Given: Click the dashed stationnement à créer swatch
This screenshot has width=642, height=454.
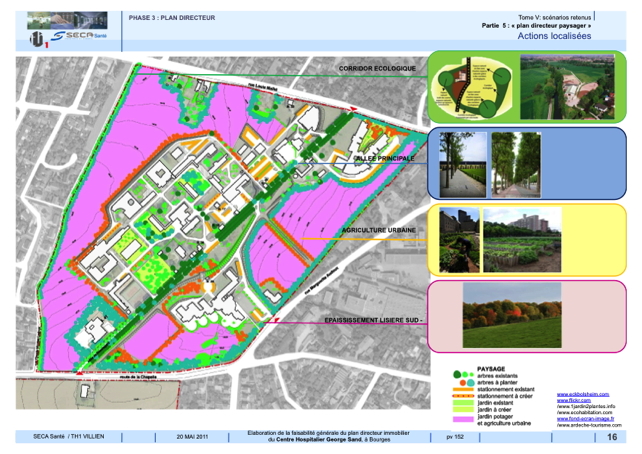Looking at the screenshot, I should pyautogui.click(x=461, y=396).
